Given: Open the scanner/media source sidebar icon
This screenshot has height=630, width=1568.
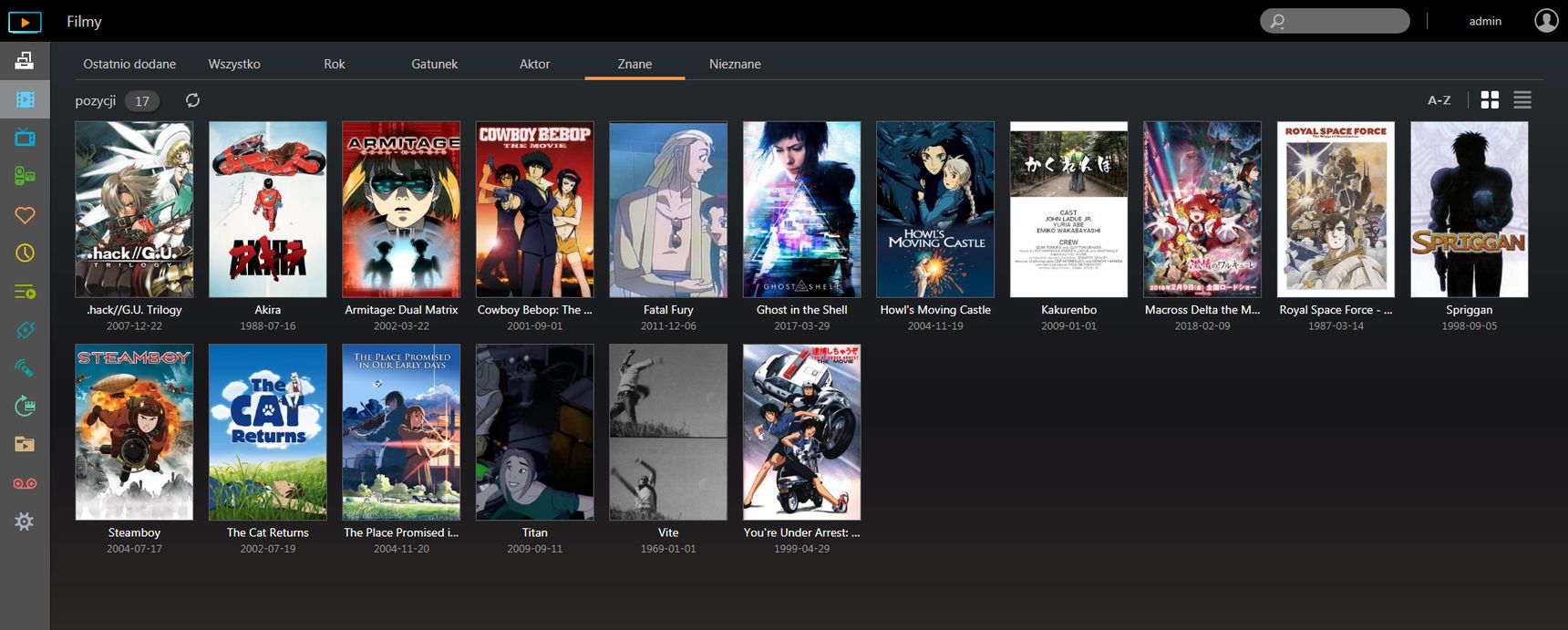Looking at the screenshot, I should coord(25,60).
